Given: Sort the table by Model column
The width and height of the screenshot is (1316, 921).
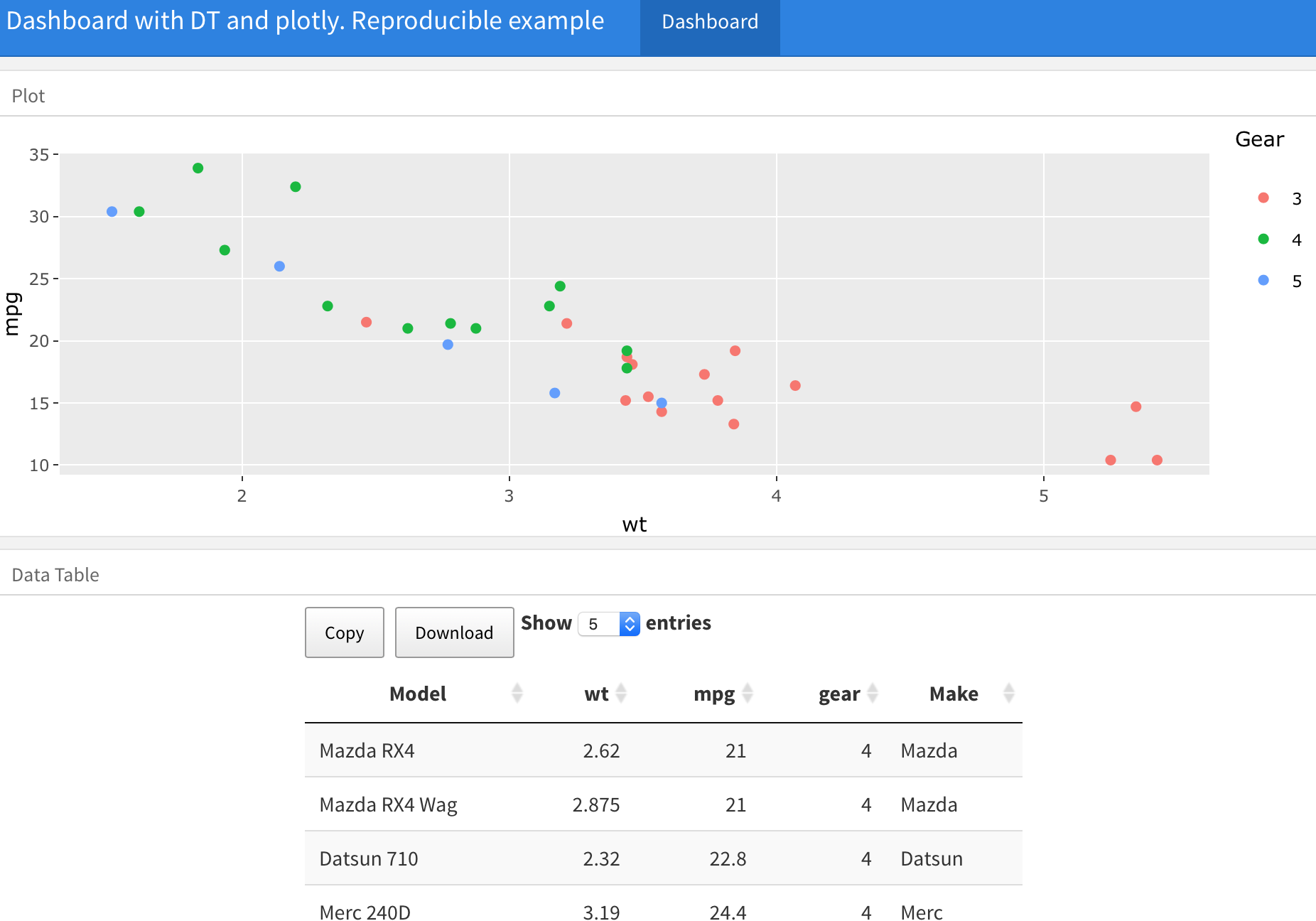Looking at the screenshot, I should click(x=418, y=694).
